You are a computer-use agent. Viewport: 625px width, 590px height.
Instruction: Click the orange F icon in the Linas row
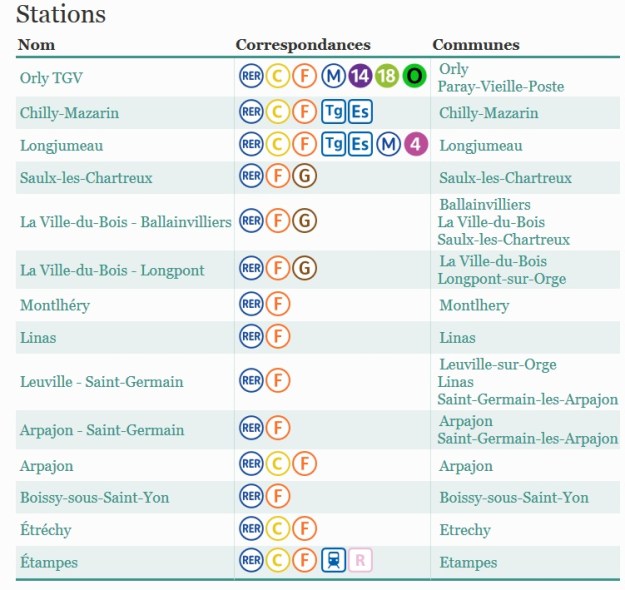[x=279, y=336]
